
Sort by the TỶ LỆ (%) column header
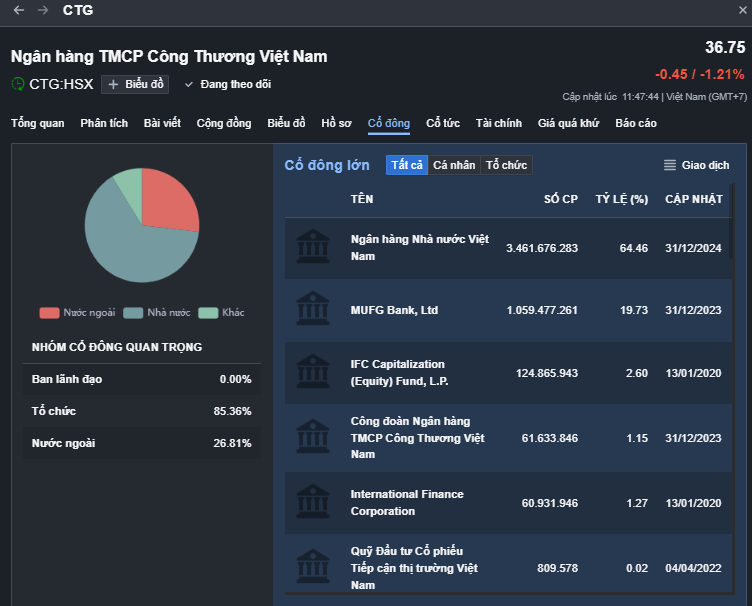tap(621, 199)
